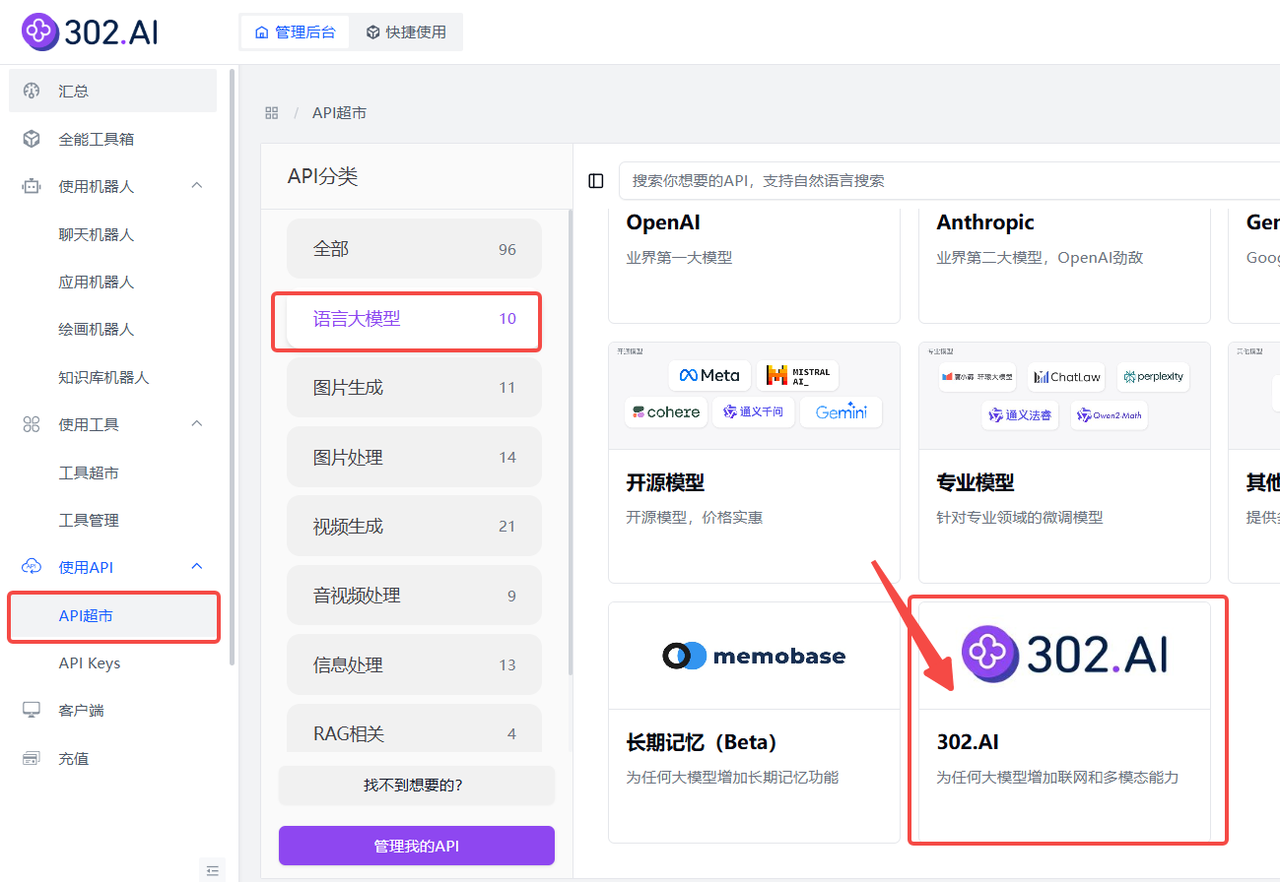
Task: Switch to the 快捷使用 tab
Action: [x=405, y=32]
